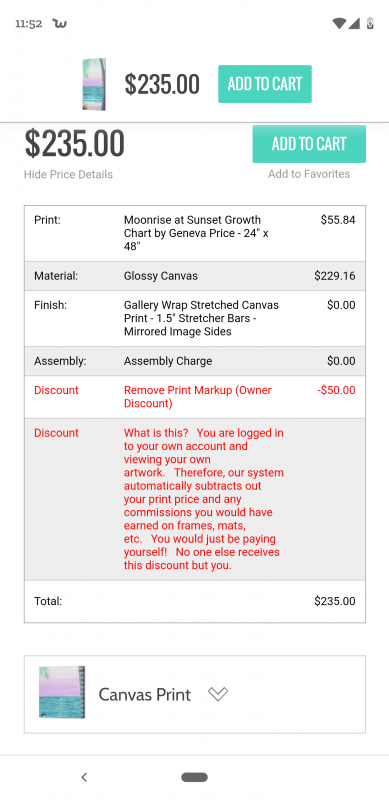389x800 pixels.
Task: Tap the battery status icon
Action: tap(370, 23)
